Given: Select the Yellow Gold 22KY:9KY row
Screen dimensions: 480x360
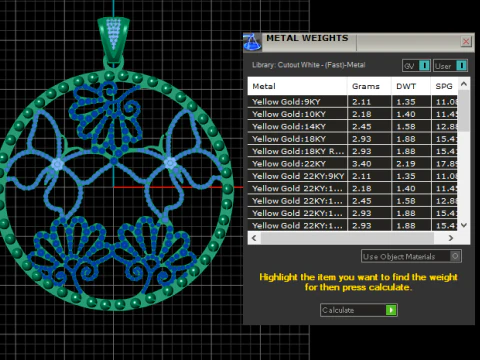Looking at the screenshot, I should tap(352, 176).
